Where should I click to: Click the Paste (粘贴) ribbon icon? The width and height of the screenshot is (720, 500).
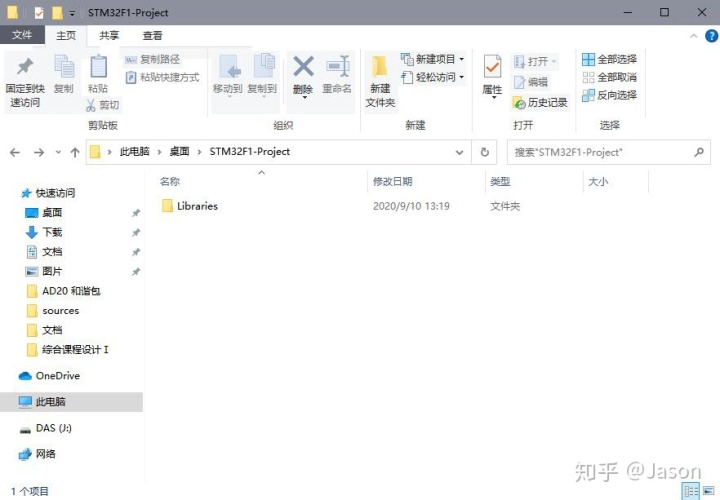(98, 67)
